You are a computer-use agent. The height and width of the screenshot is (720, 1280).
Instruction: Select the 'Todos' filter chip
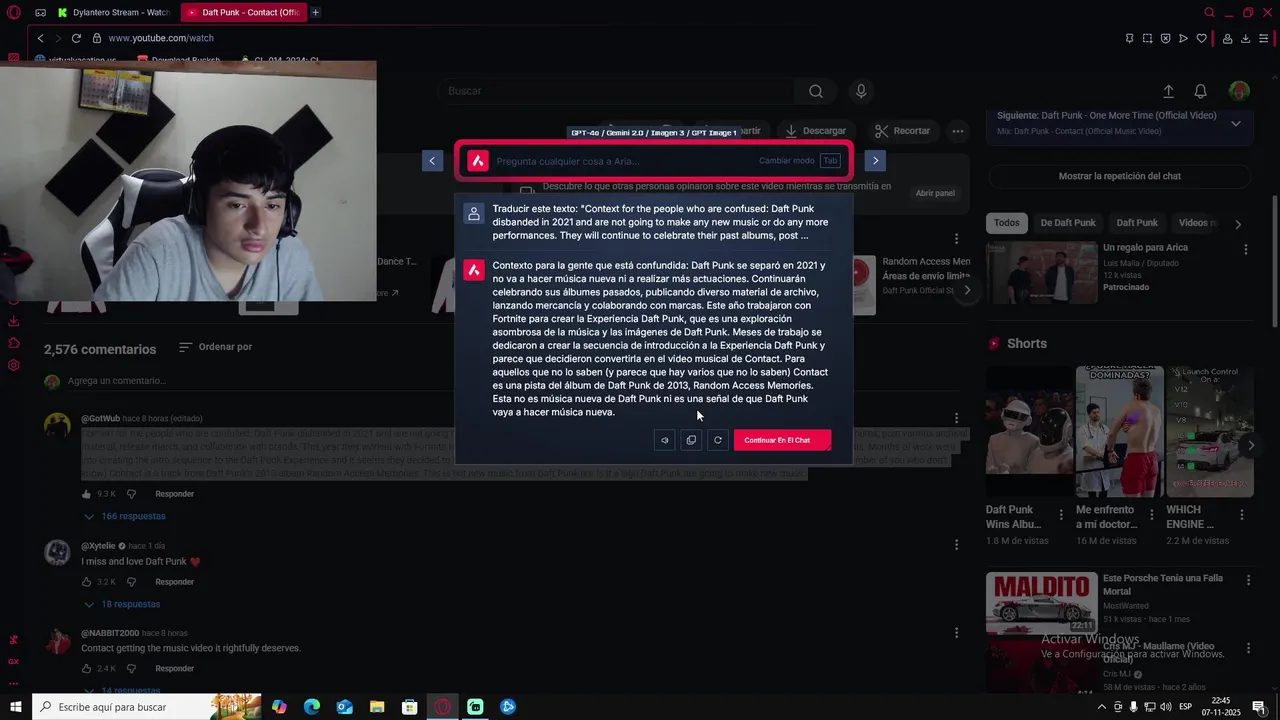click(1007, 223)
